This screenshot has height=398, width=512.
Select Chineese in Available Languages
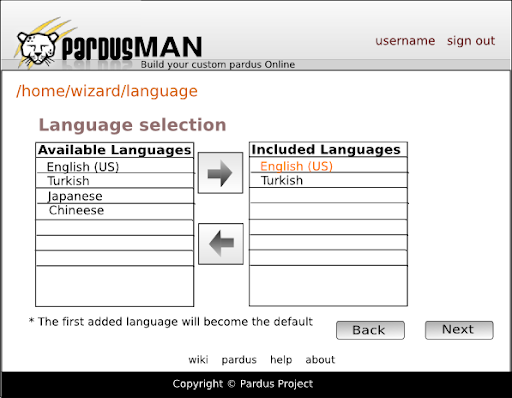point(115,211)
